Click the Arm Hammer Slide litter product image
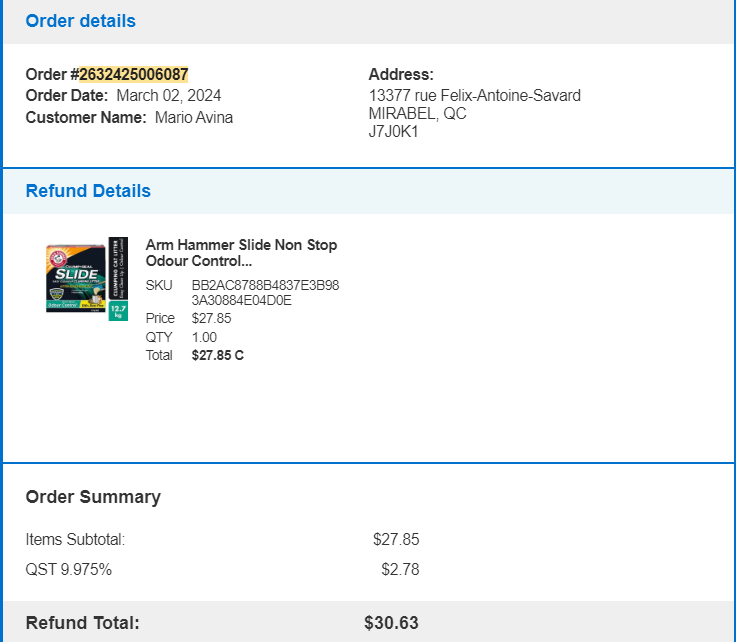This screenshot has width=736, height=642. [x=87, y=279]
